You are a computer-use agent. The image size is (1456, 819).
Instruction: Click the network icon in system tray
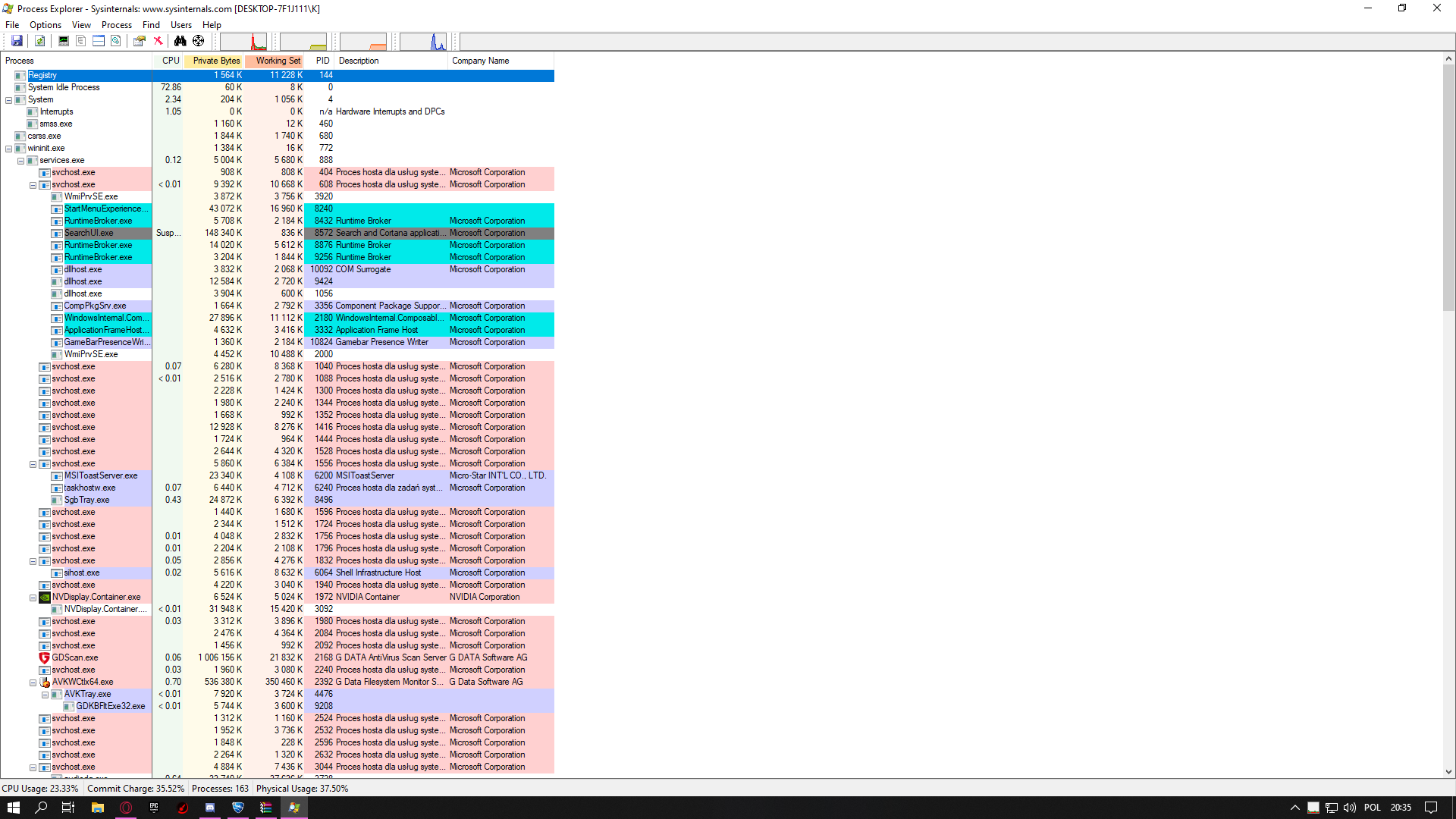pos(1332,808)
